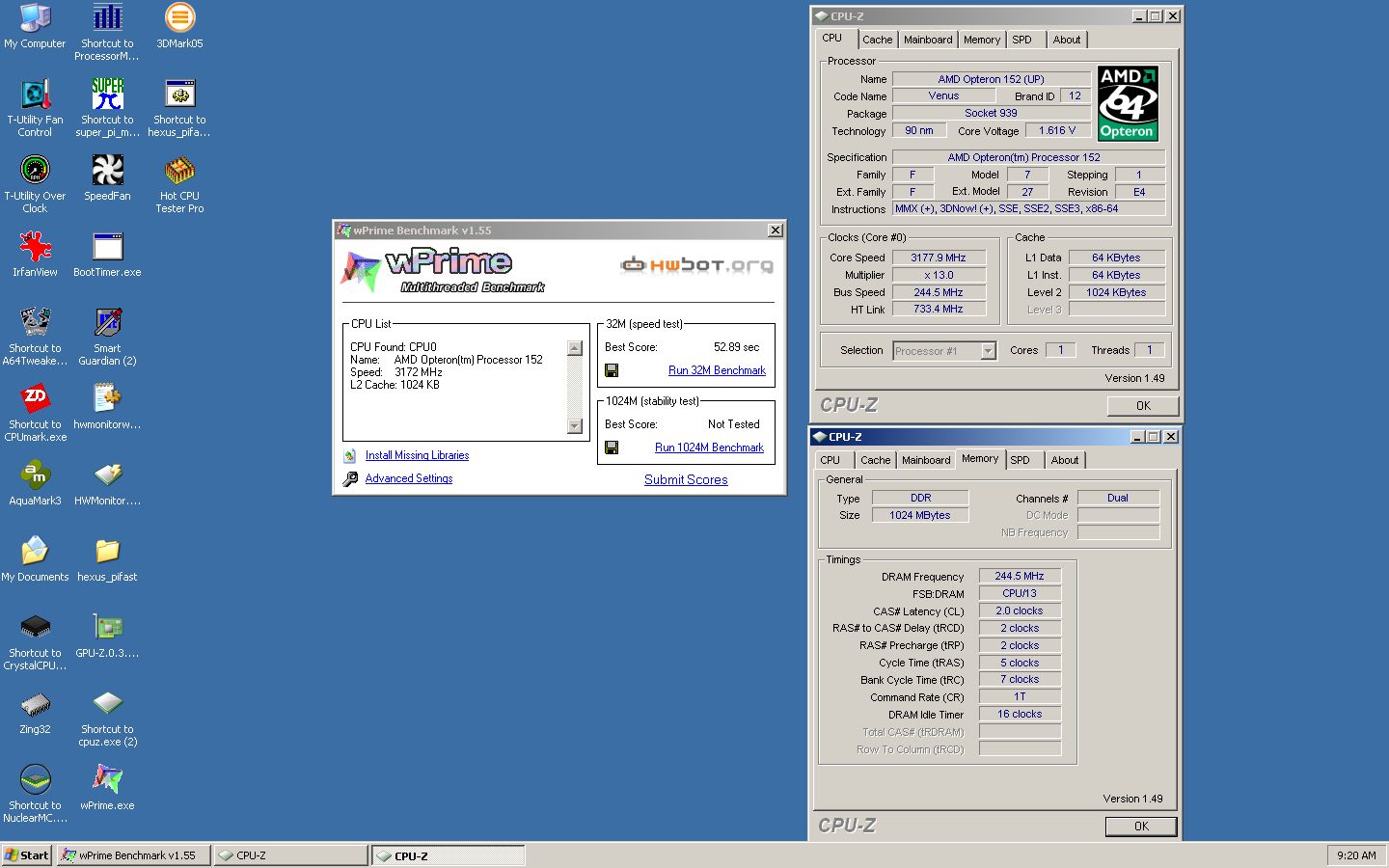Viewport: 1389px width, 868px height.
Task: Click the Core Voltage value 1.616 V
Action: (1057, 130)
